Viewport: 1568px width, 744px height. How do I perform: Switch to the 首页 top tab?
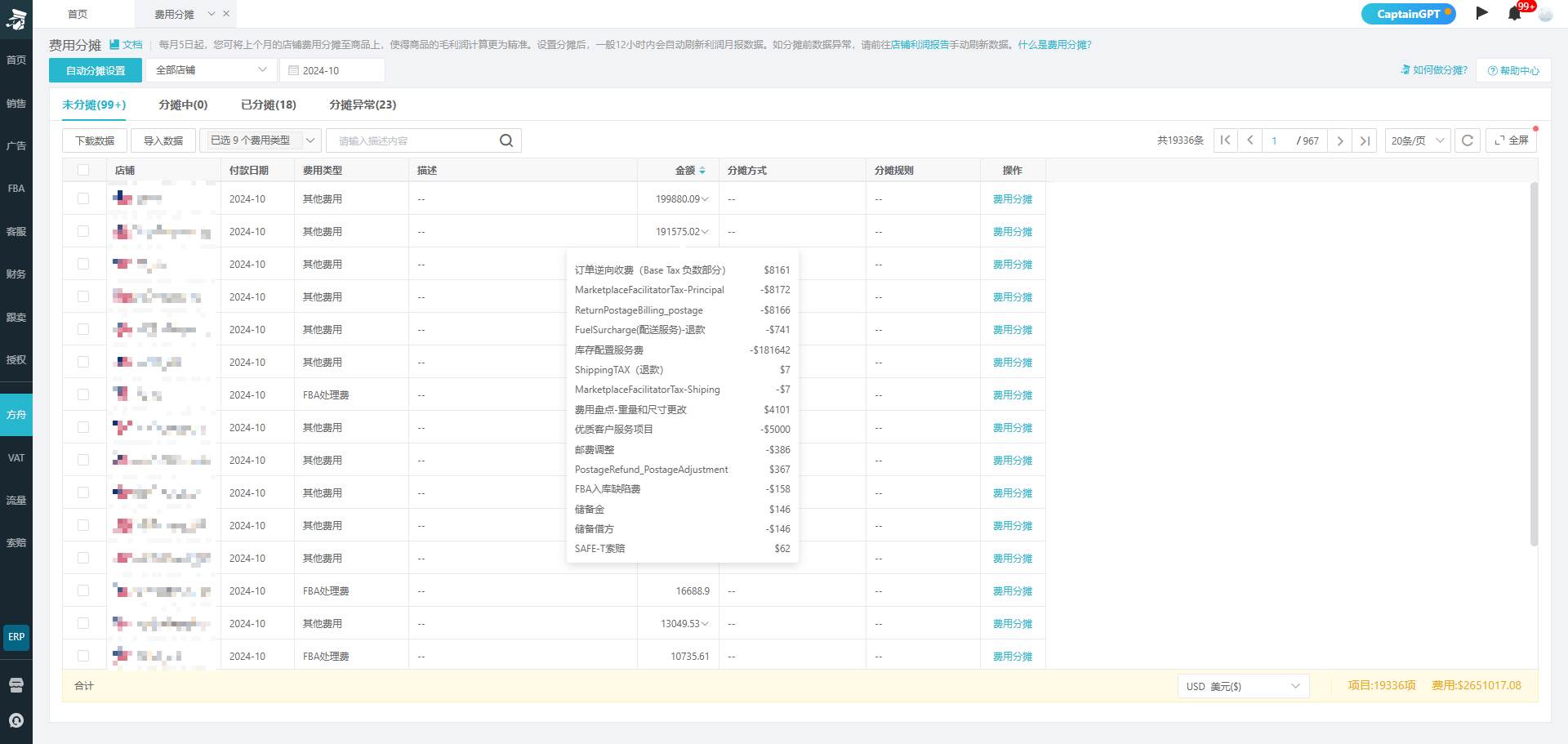click(78, 14)
